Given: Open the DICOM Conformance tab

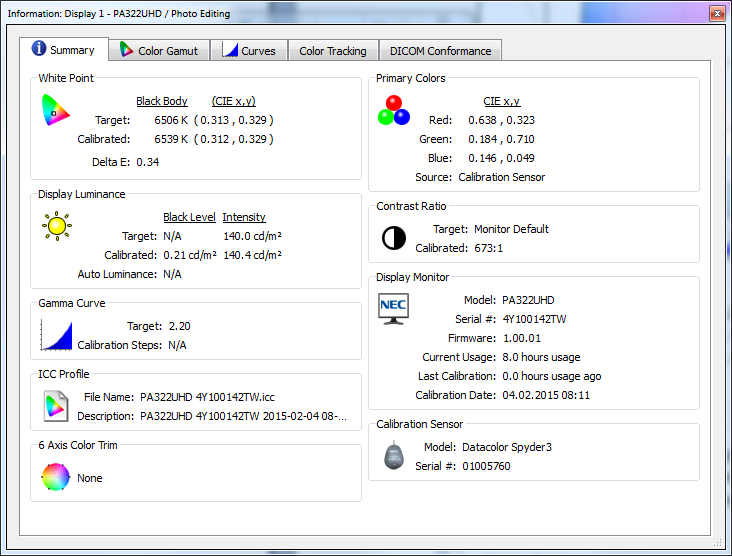Looking at the screenshot, I should coord(440,51).
